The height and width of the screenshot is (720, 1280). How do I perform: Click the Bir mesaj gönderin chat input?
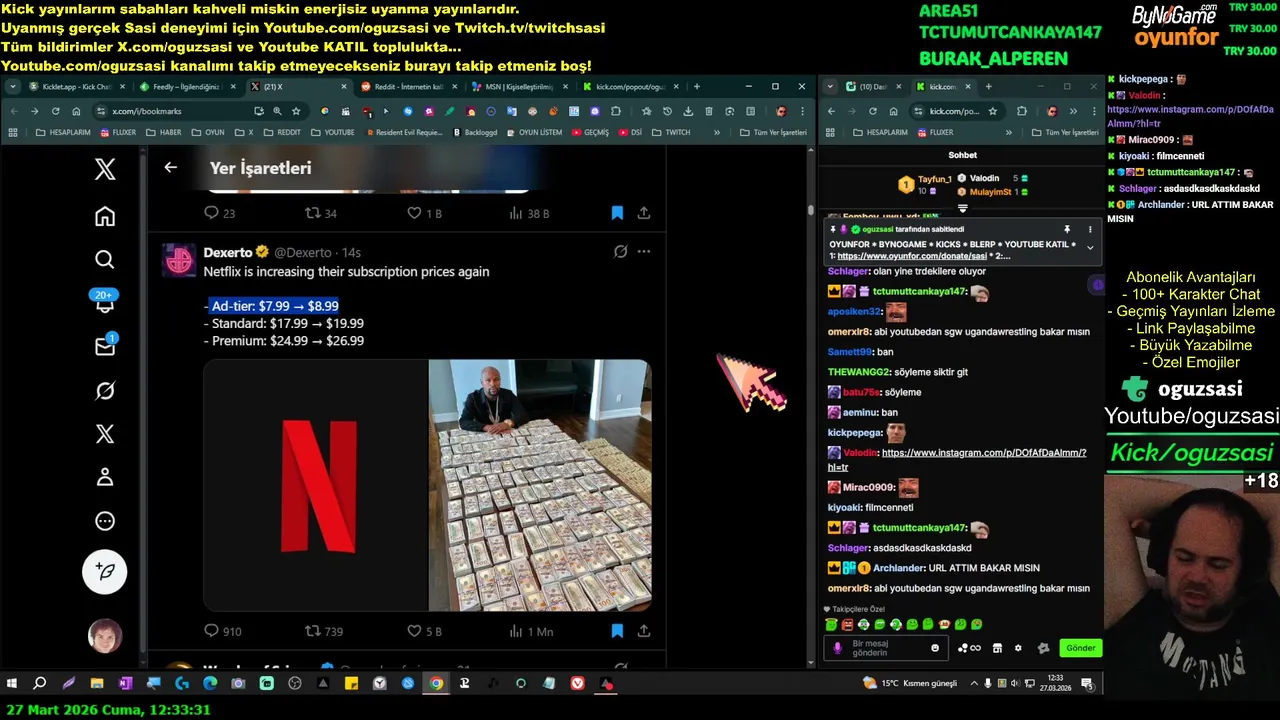click(x=888, y=648)
